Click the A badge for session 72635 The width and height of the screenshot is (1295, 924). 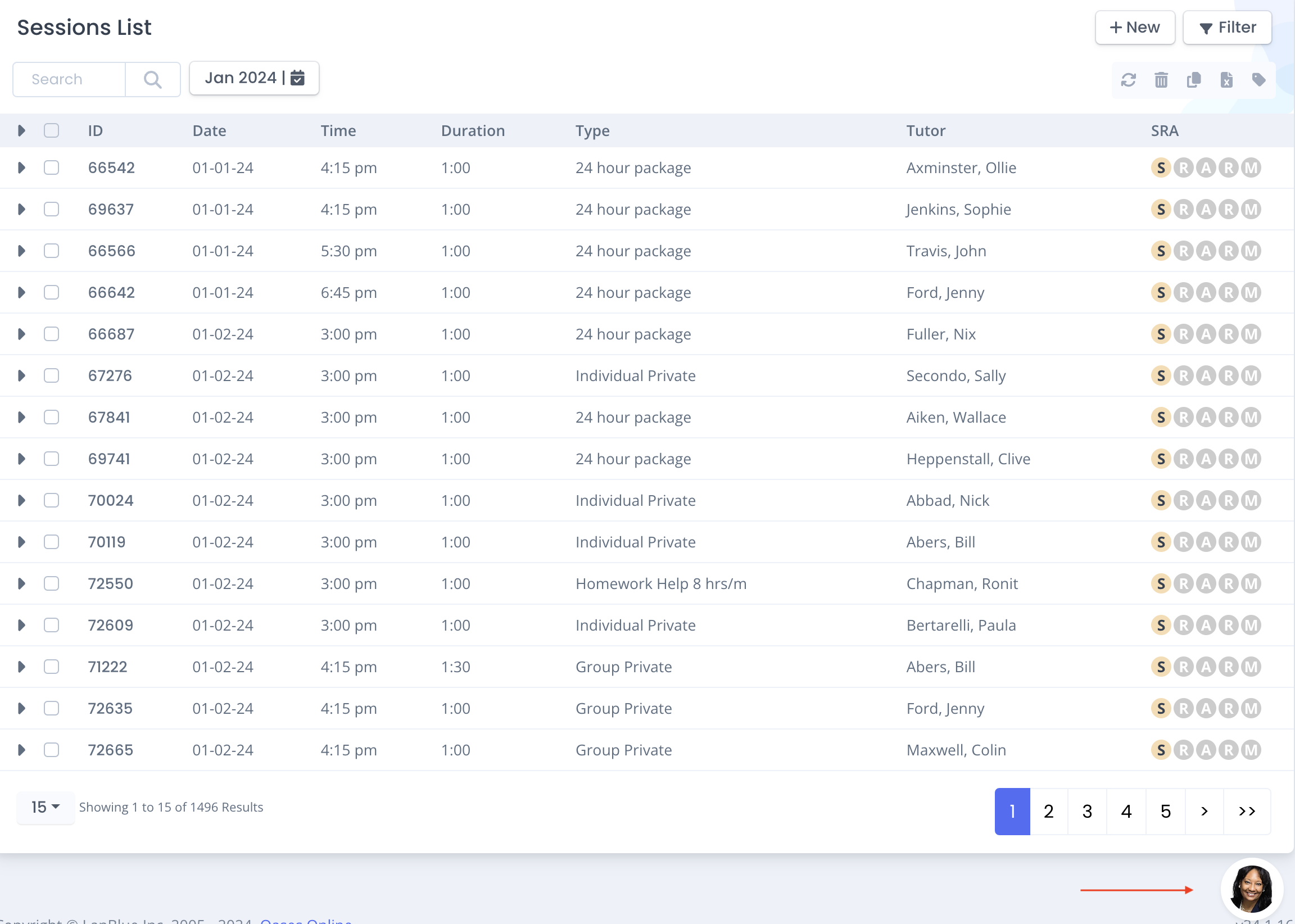(1206, 708)
